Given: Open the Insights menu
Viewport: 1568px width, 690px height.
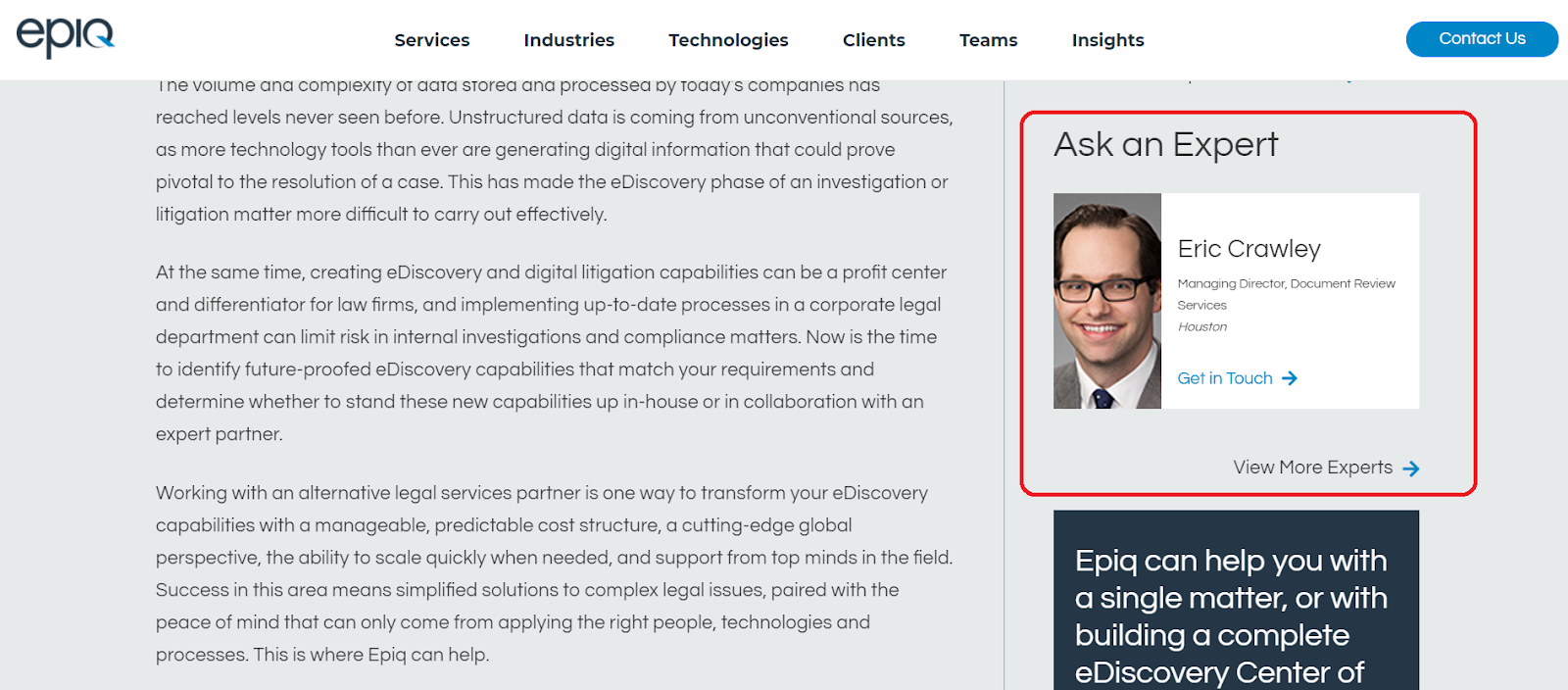Looking at the screenshot, I should (1107, 40).
